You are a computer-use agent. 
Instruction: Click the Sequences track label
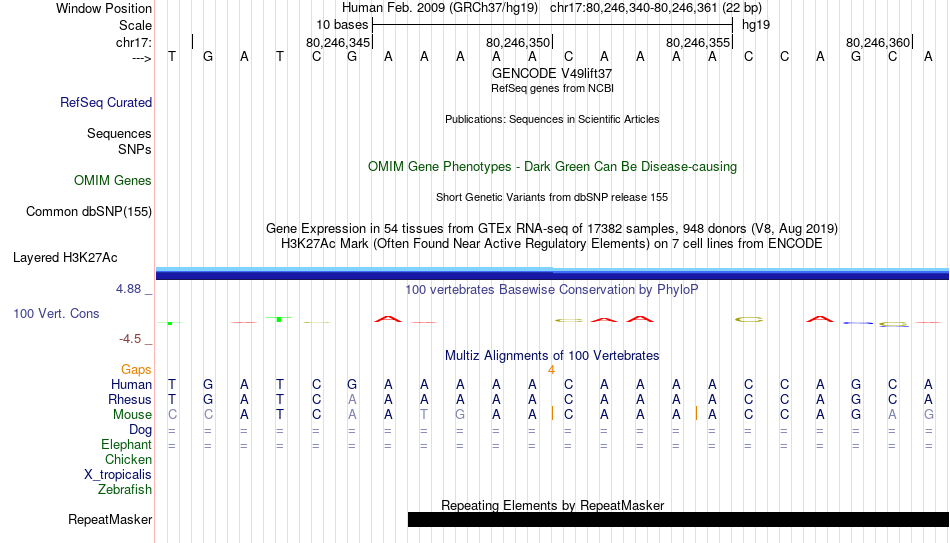tap(119, 133)
